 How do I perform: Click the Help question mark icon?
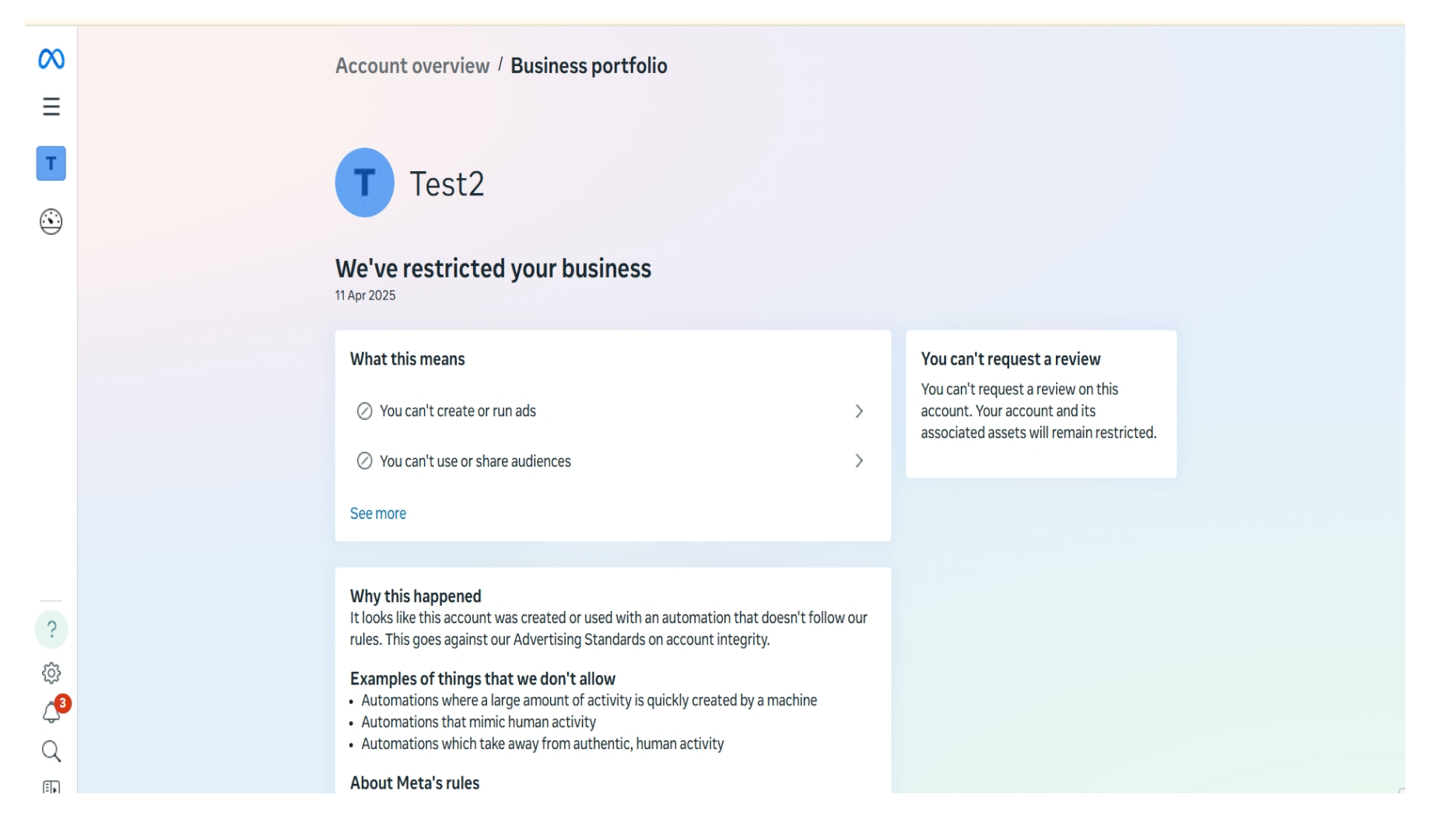(51, 632)
